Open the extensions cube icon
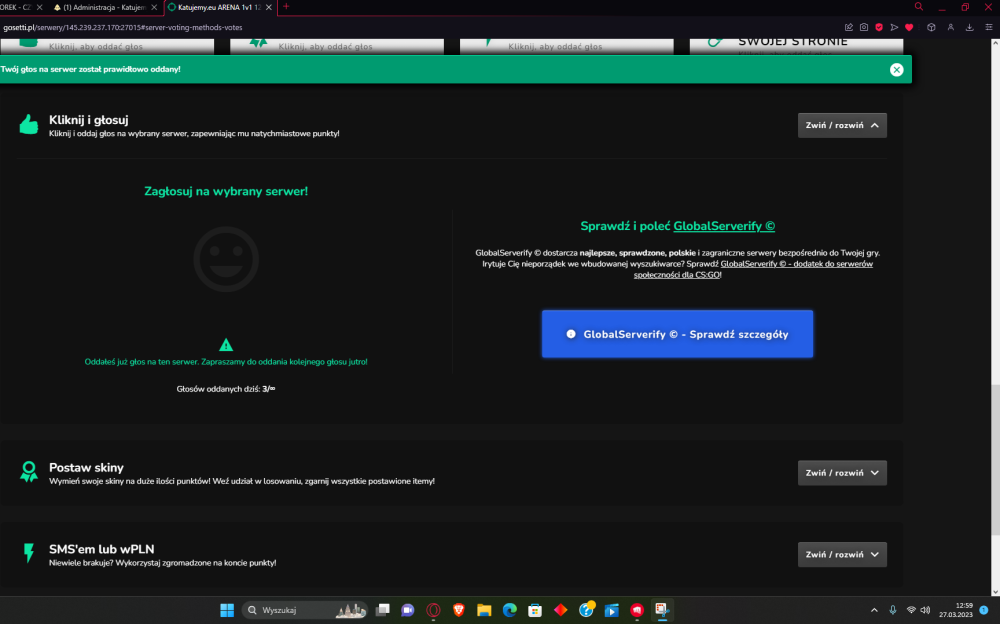 (x=931, y=27)
